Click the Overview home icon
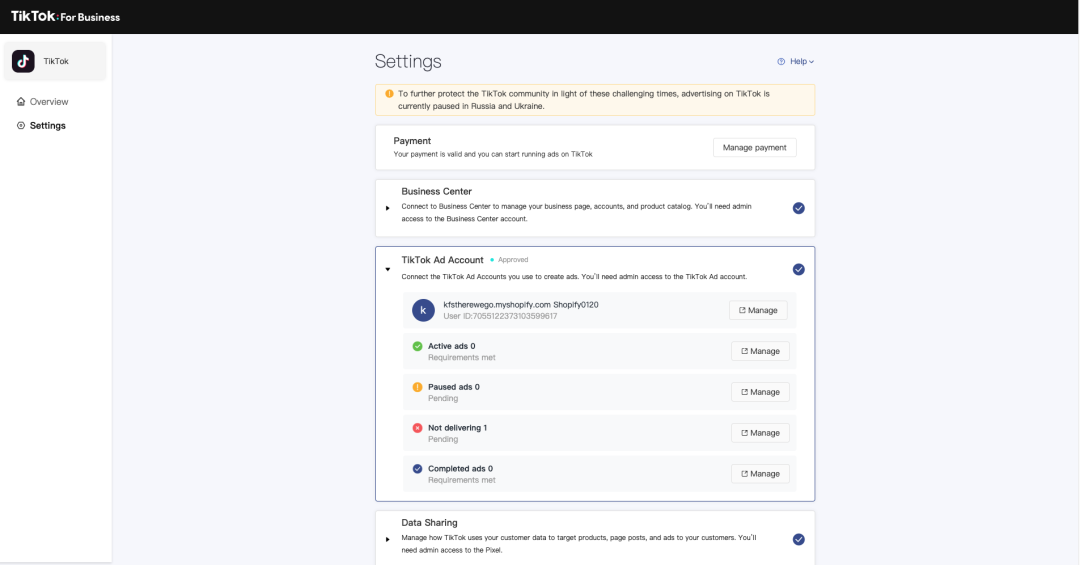Image resolution: width=1080 pixels, height=565 pixels. tap(21, 101)
